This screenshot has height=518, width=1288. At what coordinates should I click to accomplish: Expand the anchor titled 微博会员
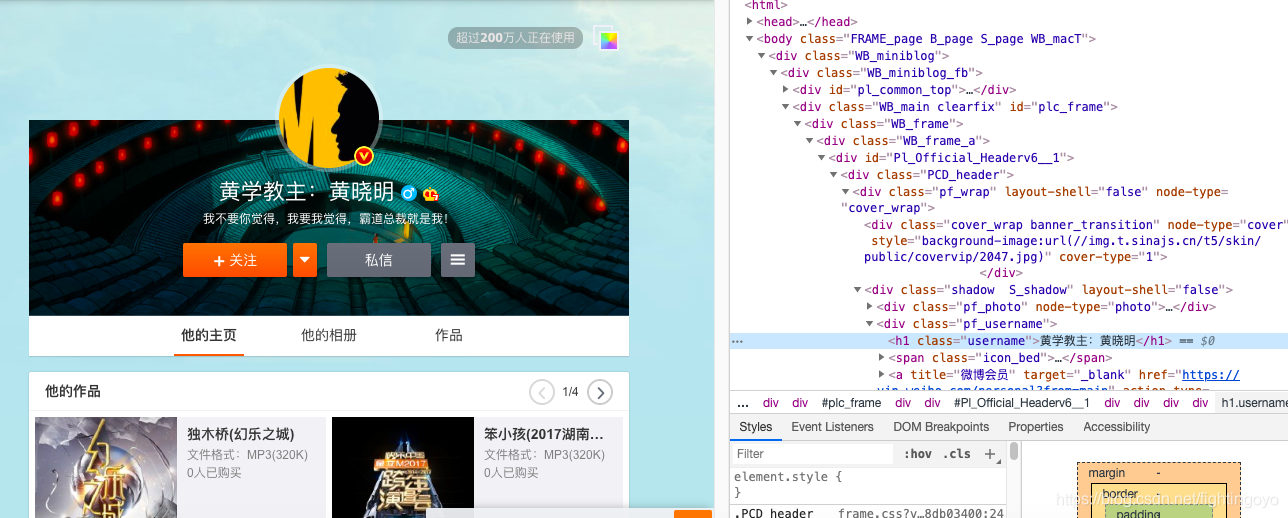[882, 375]
